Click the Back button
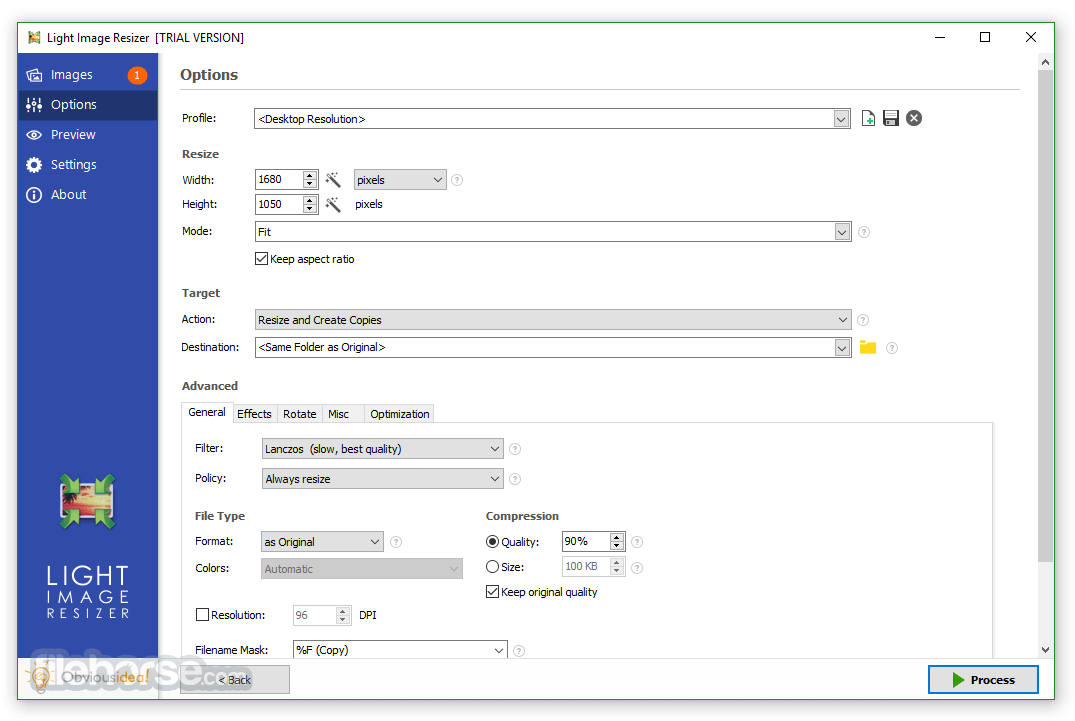 click(234, 680)
